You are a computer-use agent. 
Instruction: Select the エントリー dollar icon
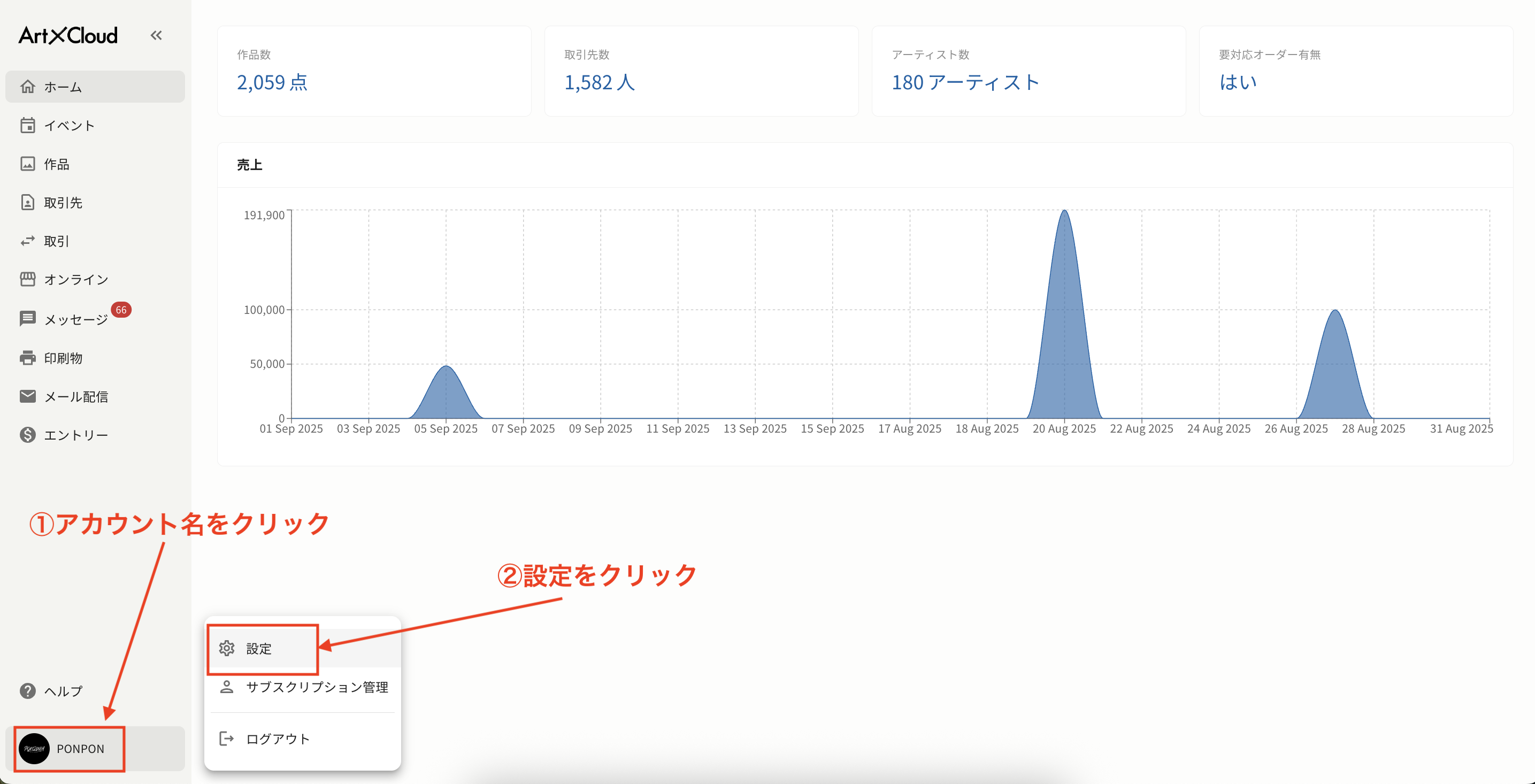tap(28, 434)
